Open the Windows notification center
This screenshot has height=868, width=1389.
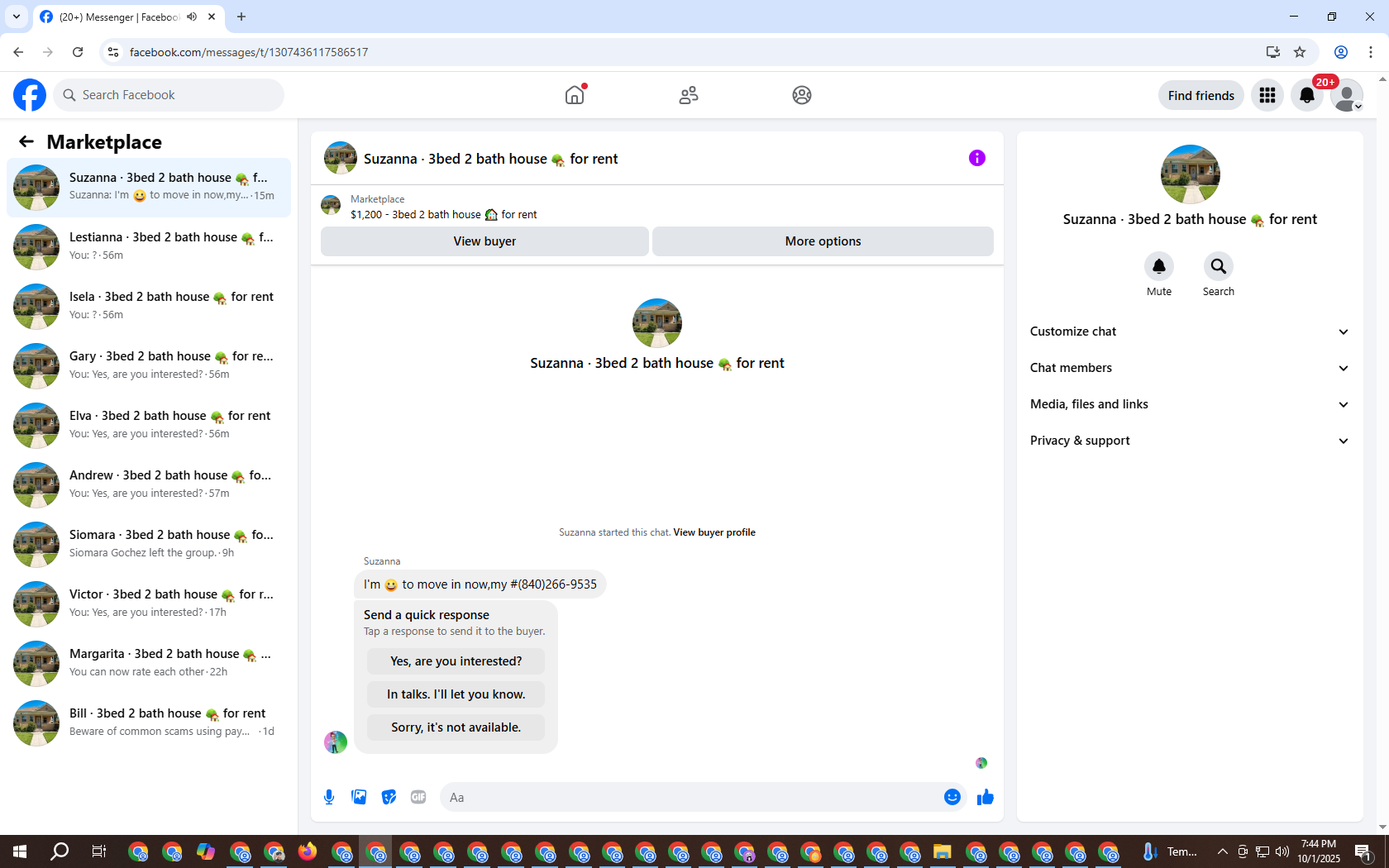pos(1364,851)
